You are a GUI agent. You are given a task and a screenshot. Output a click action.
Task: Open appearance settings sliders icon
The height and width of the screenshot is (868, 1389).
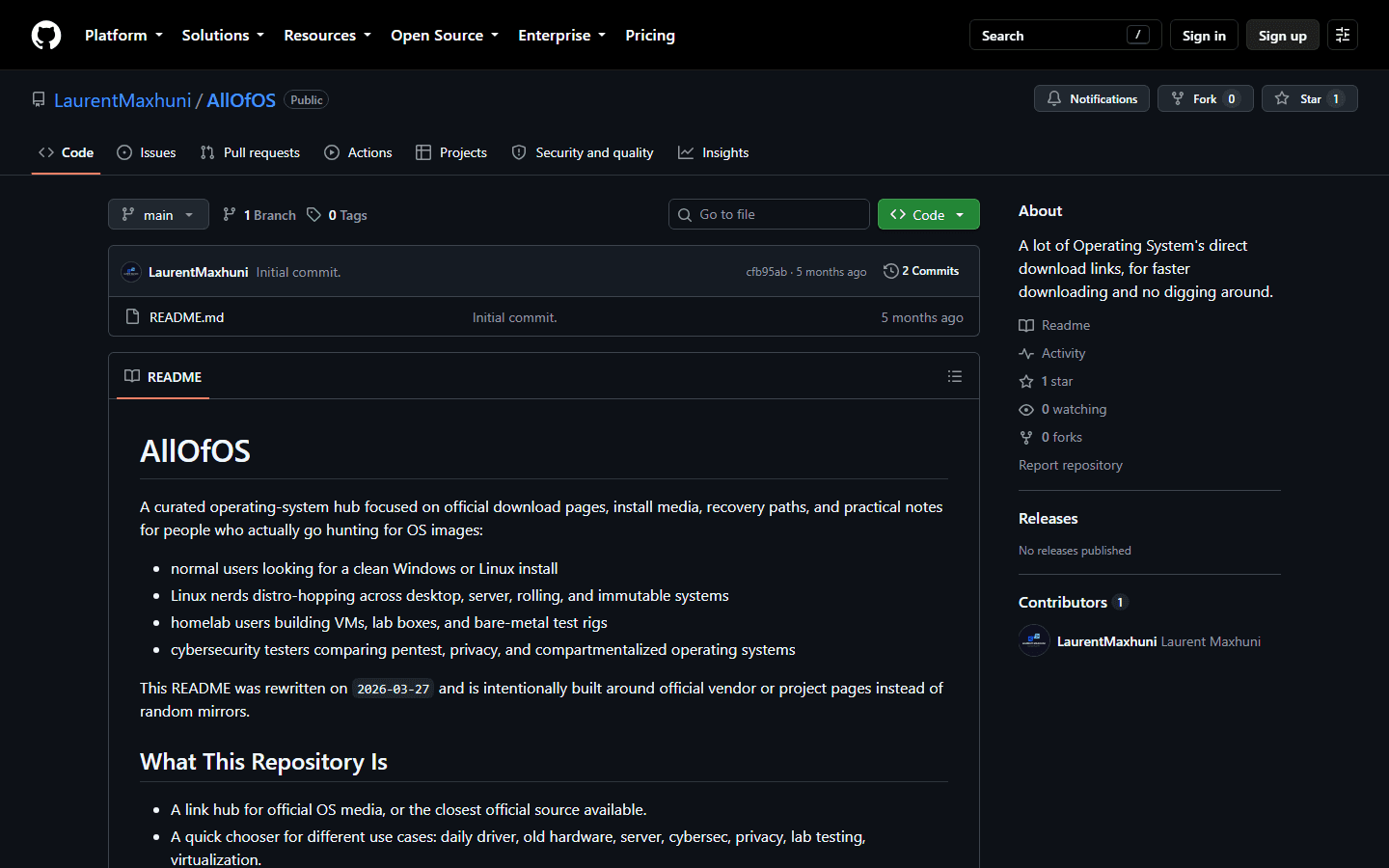pyautogui.click(x=1343, y=35)
